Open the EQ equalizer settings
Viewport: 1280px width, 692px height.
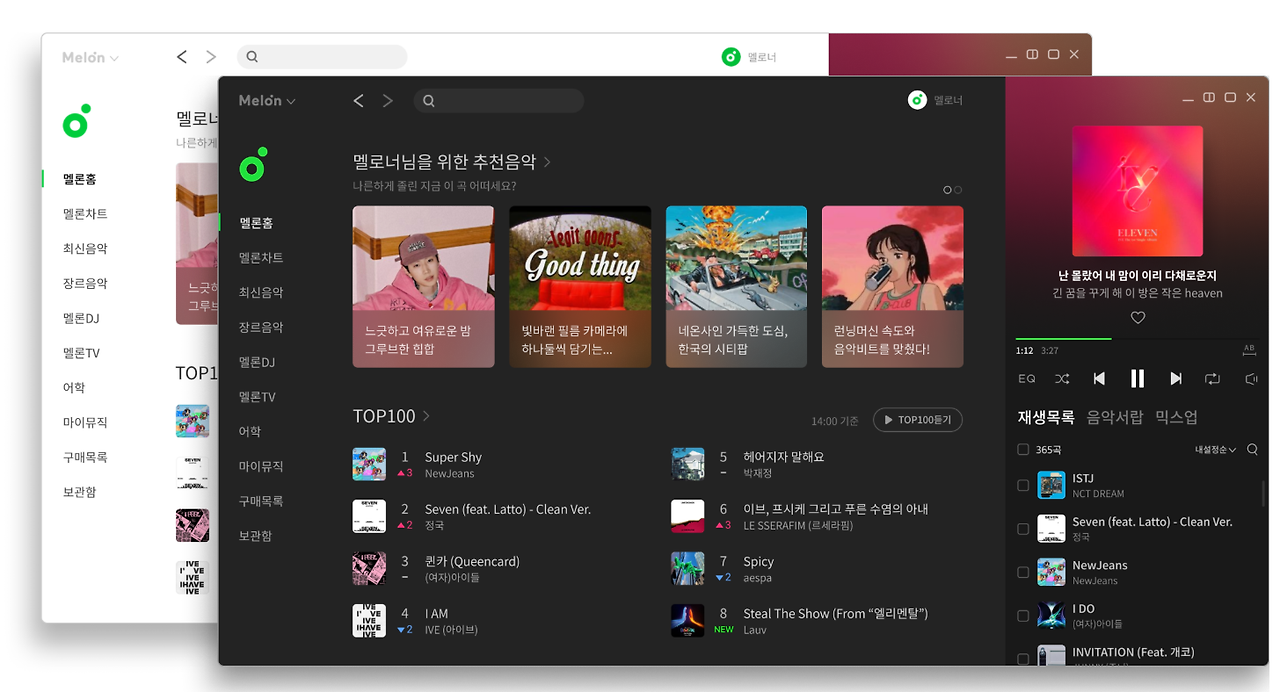click(x=1027, y=379)
